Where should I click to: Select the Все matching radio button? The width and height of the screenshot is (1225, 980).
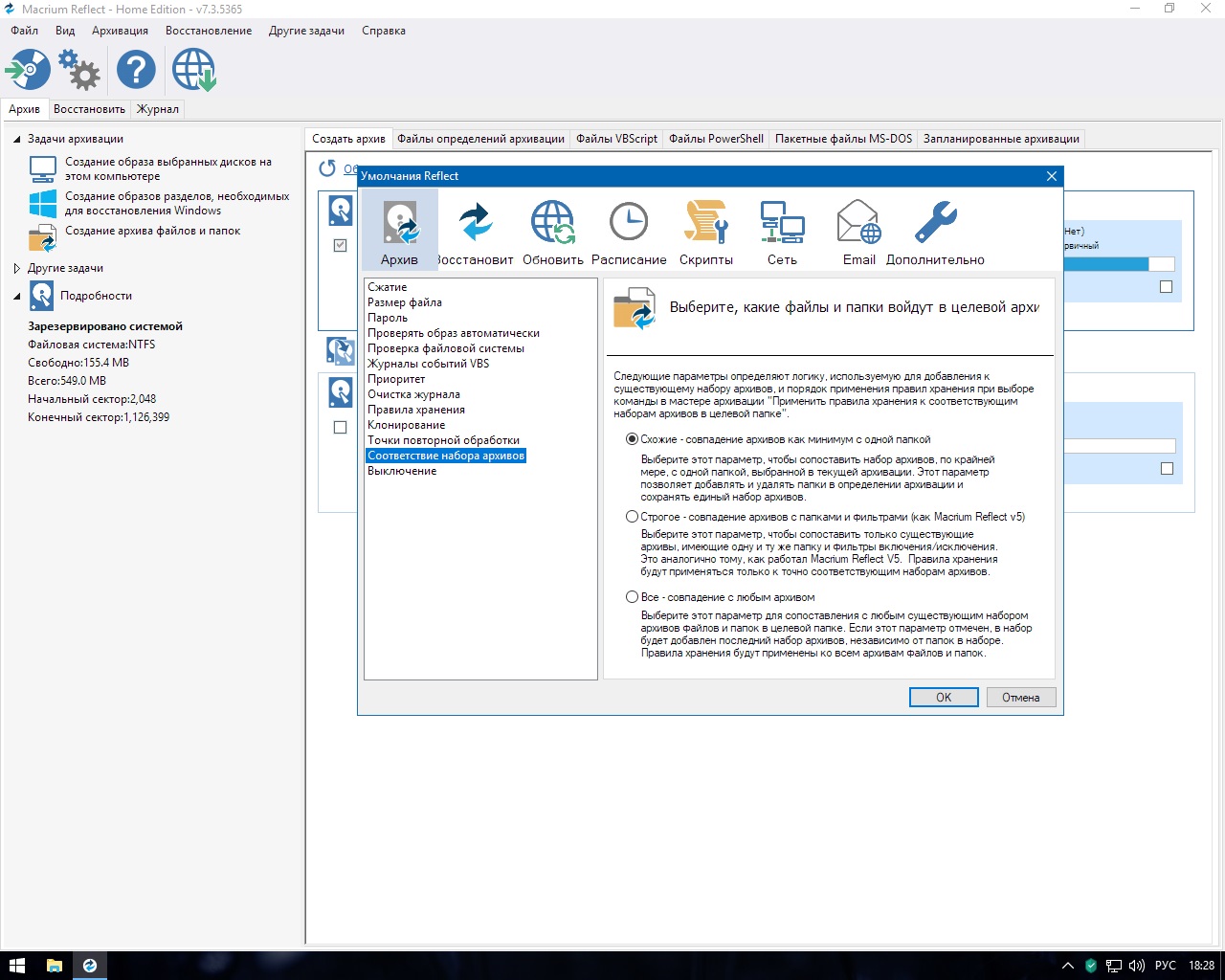[632, 597]
